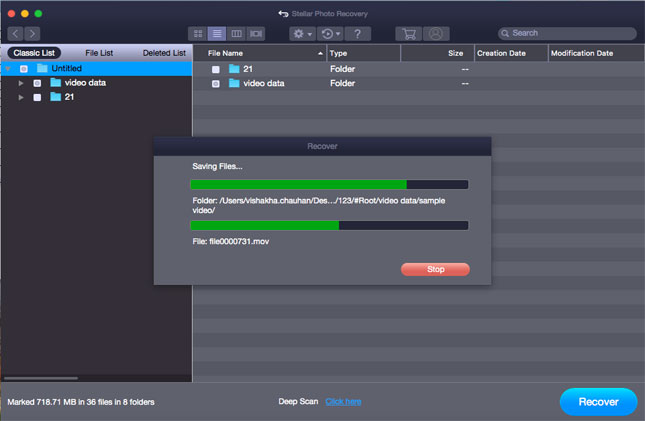The width and height of the screenshot is (645, 421).
Task: Stop the file saving process
Action: [x=435, y=269]
